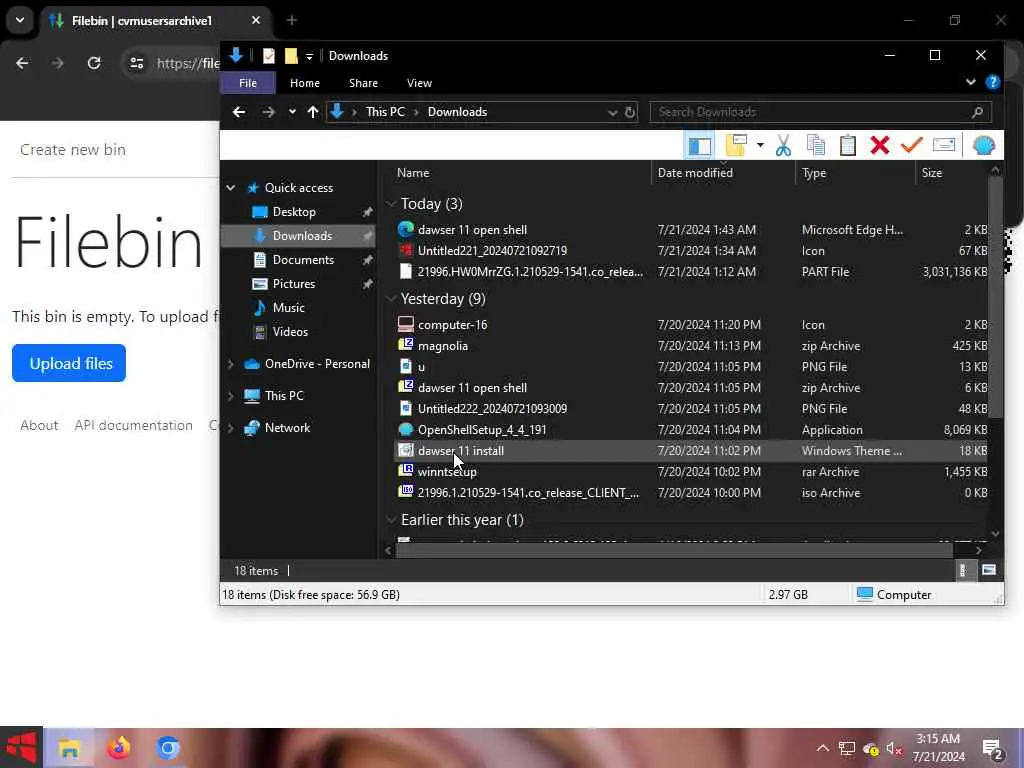
Task: Collapse the Yesterday (9) group
Action: [x=391, y=299]
